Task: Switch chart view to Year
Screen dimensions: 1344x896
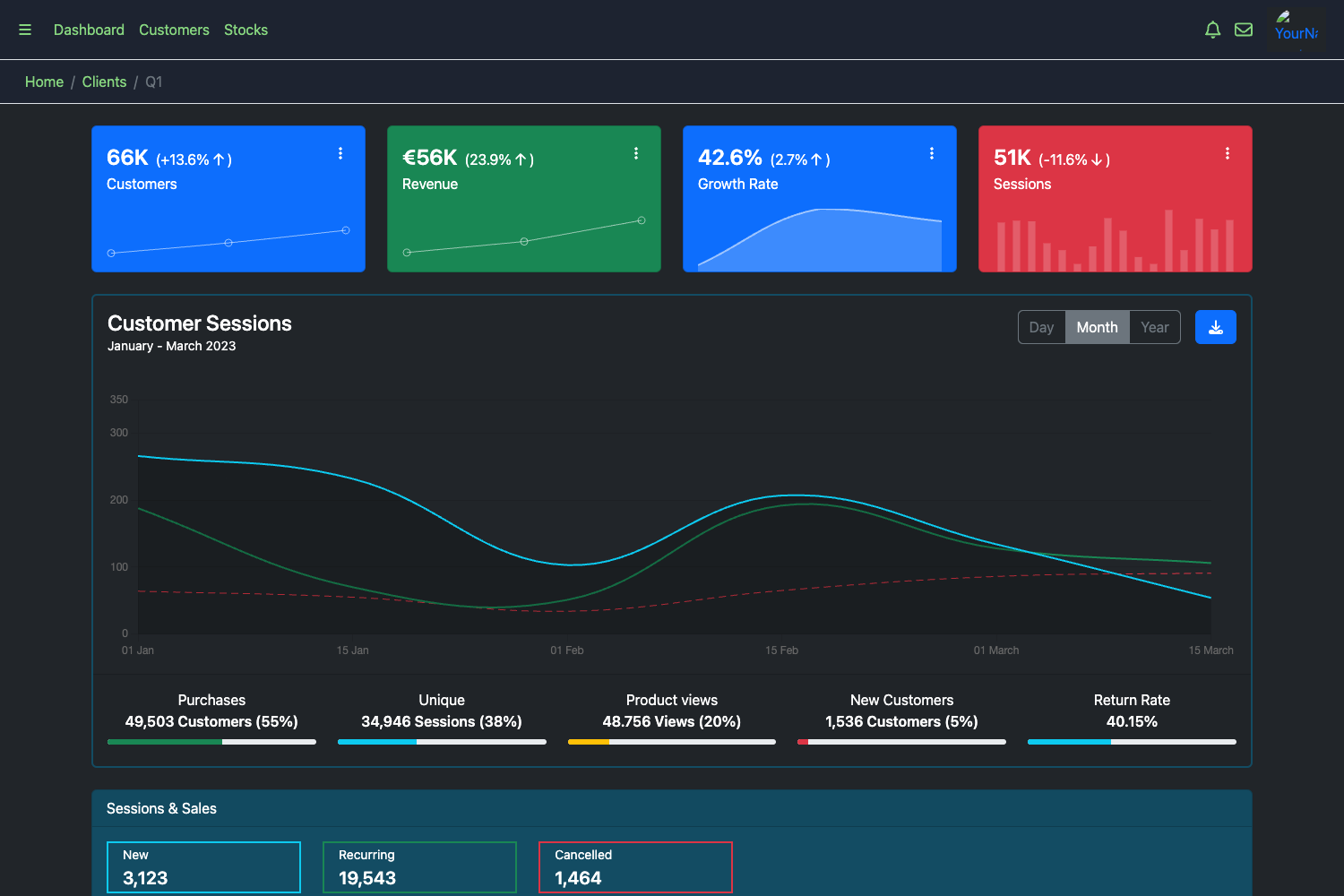Action: pyautogui.click(x=1154, y=326)
